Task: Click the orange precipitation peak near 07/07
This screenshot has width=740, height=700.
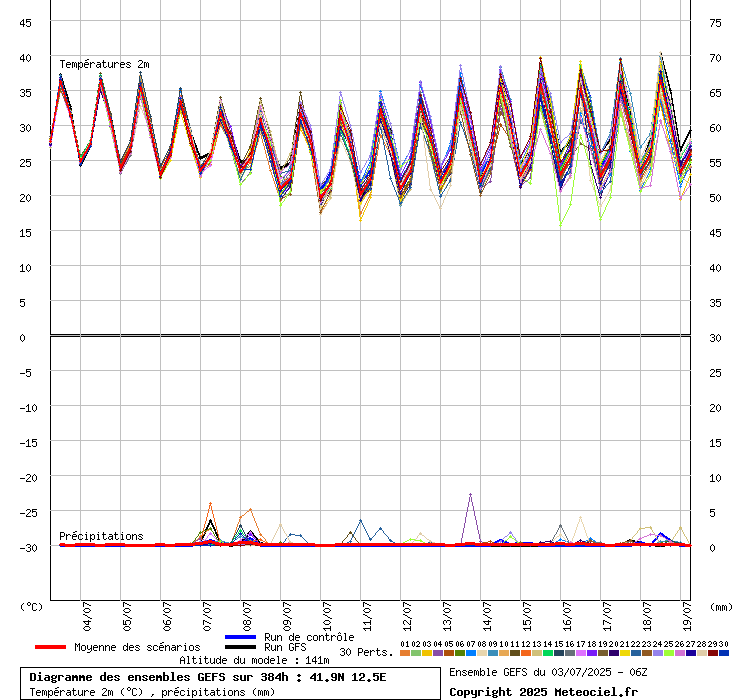Action: (x=210, y=504)
